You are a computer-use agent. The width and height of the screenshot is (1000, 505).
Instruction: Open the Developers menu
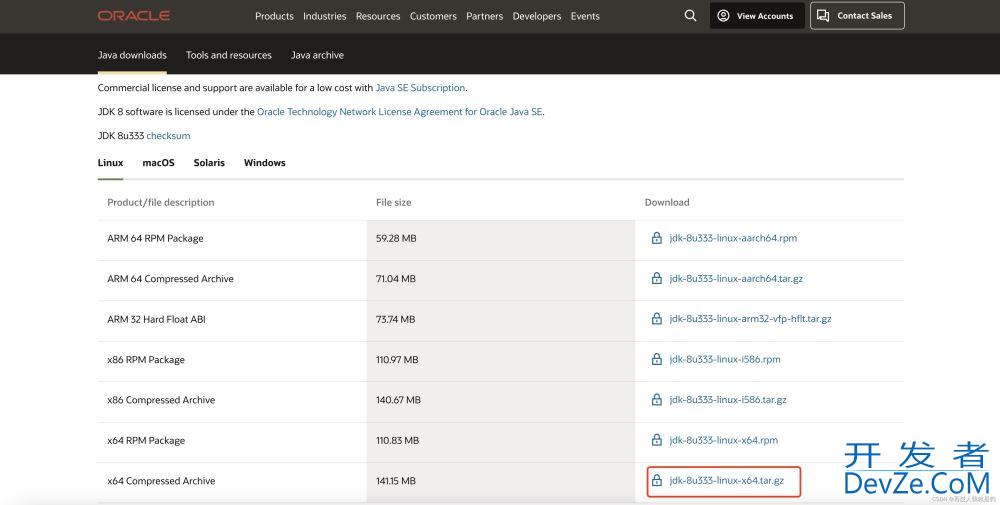537,16
